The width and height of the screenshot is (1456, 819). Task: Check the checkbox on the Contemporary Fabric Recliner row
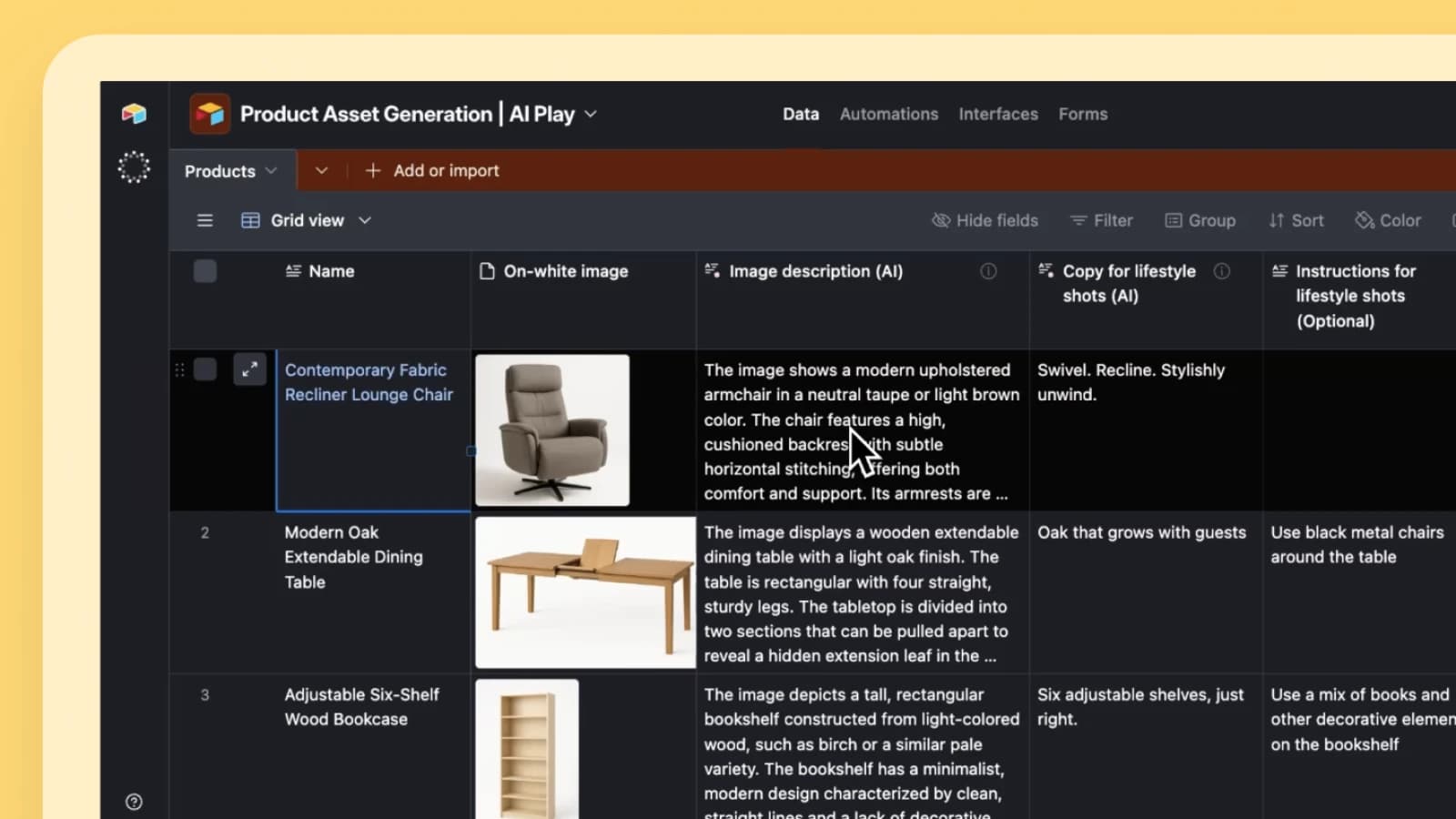pos(206,369)
